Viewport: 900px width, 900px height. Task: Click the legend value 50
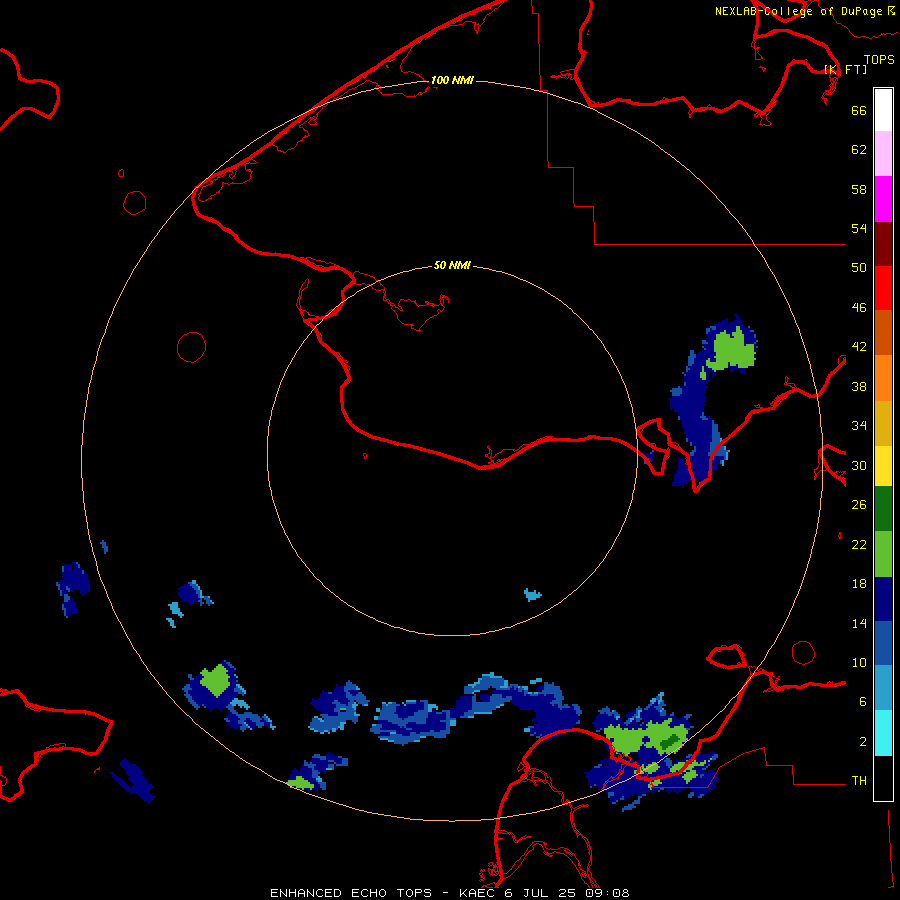coord(859,267)
